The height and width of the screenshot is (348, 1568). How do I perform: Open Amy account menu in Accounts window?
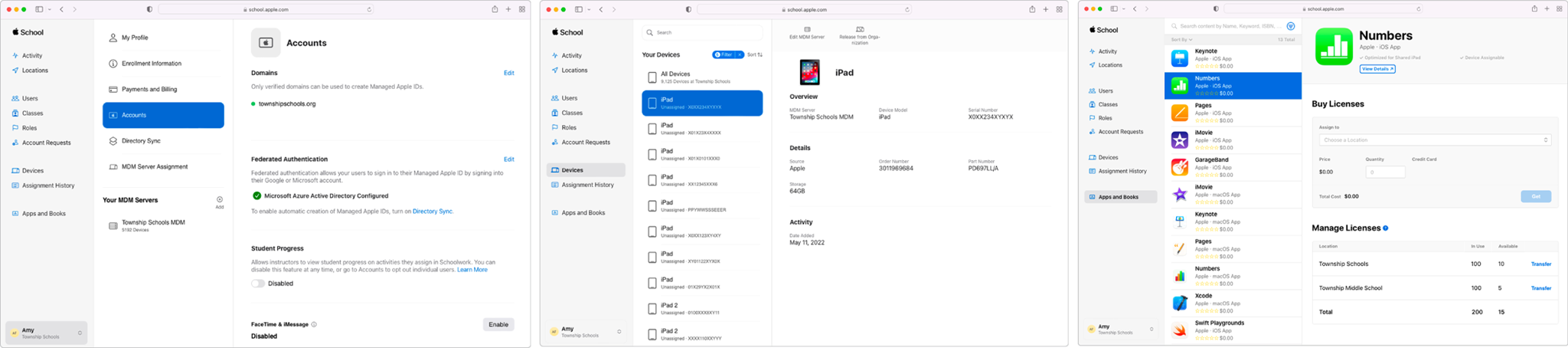point(47,333)
